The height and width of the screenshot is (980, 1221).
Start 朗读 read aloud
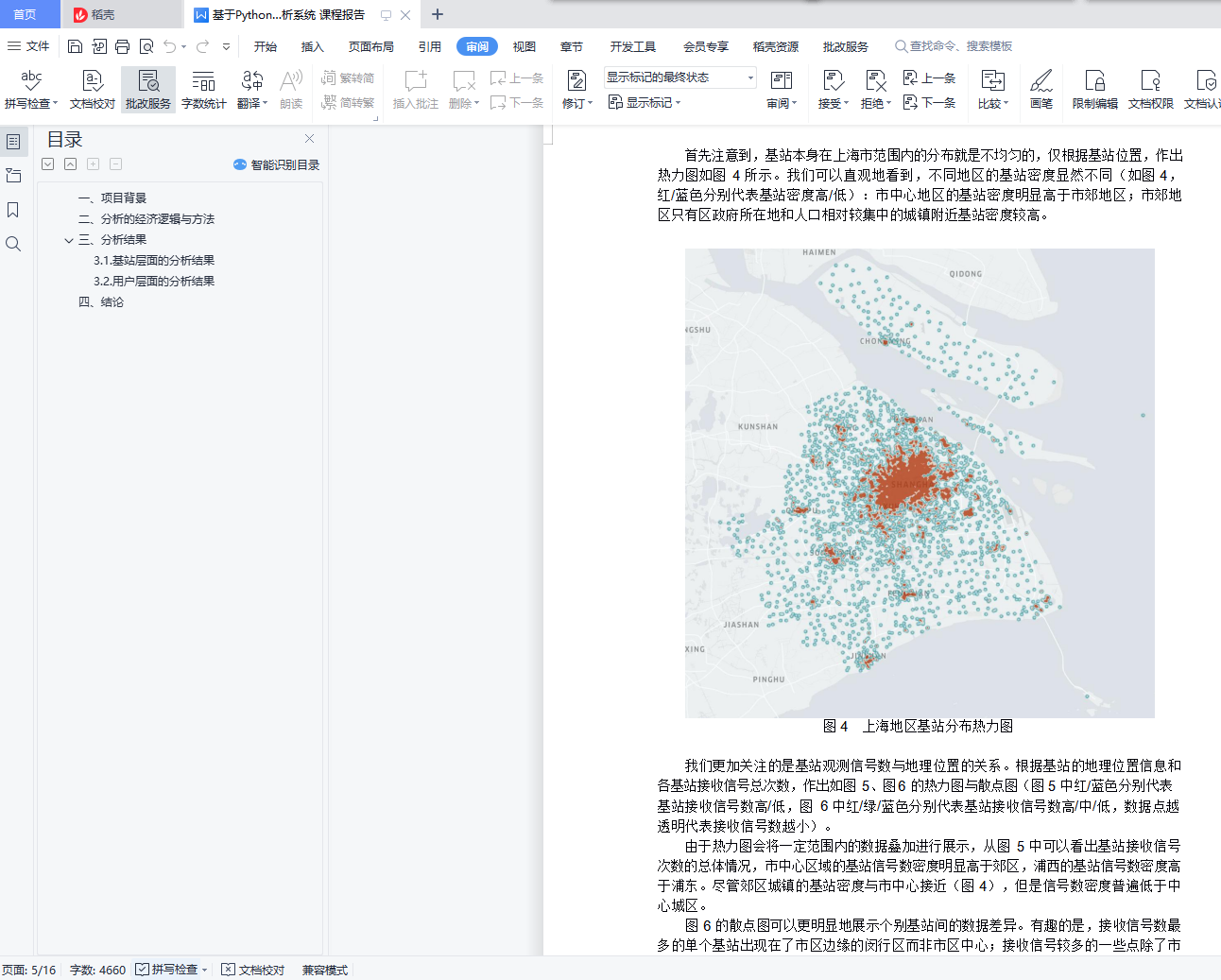291,90
